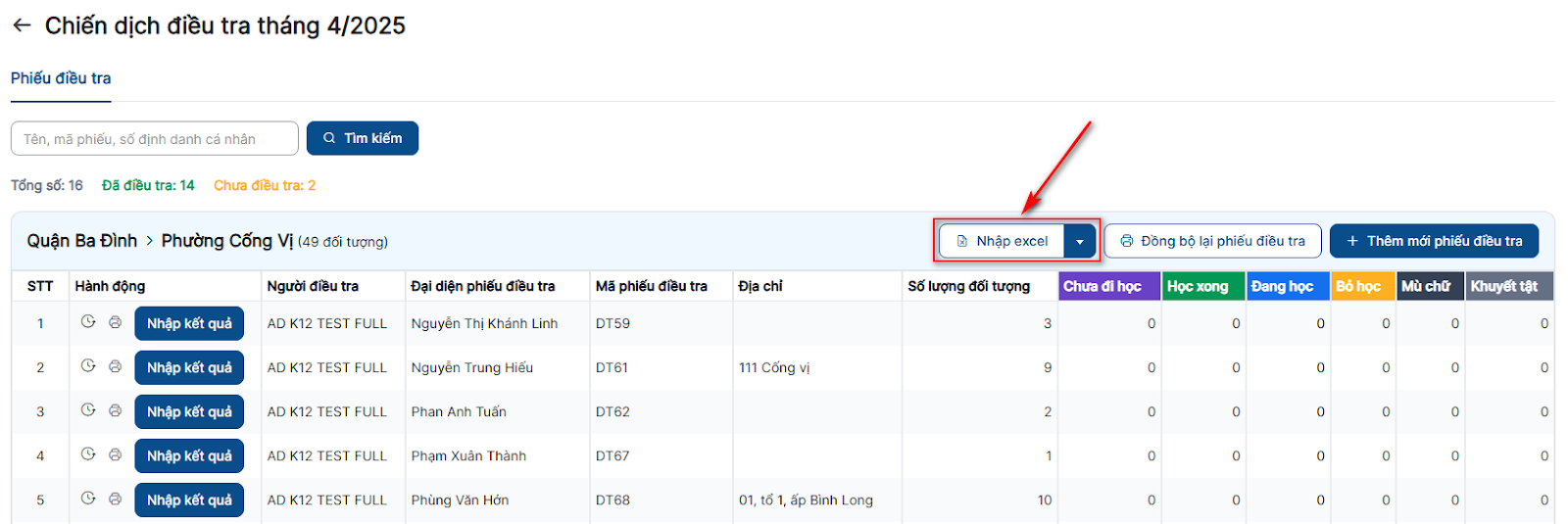The image size is (1568, 524).
Task: Select the Phiếu điều tra tab
Action: pyautogui.click(x=61, y=78)
